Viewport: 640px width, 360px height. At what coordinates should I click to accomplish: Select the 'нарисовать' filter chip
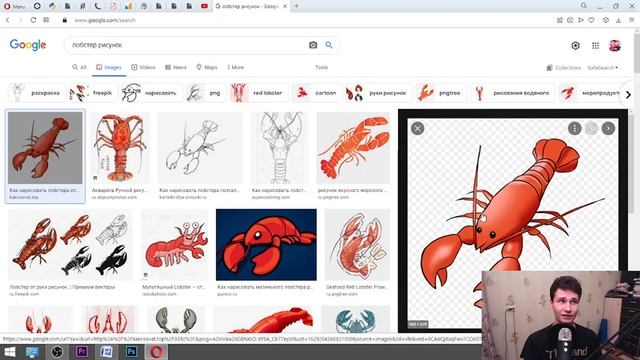pos(151,93)
